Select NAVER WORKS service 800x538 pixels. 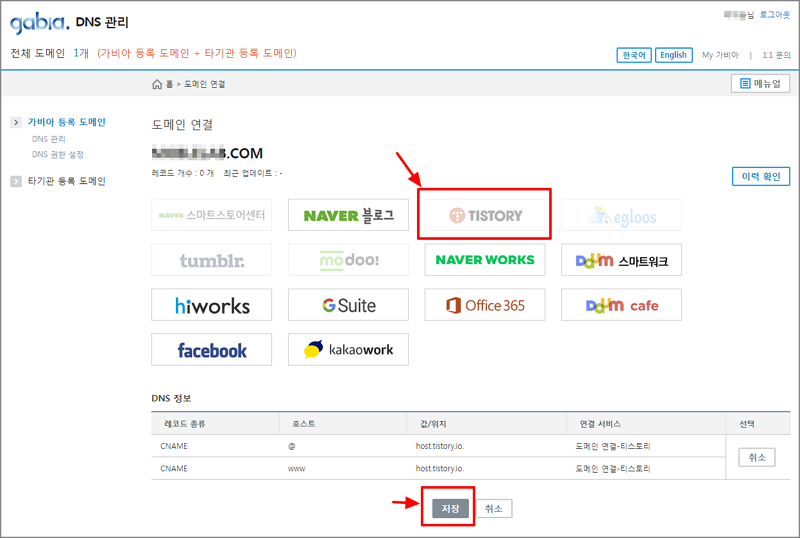coord(485,260)
